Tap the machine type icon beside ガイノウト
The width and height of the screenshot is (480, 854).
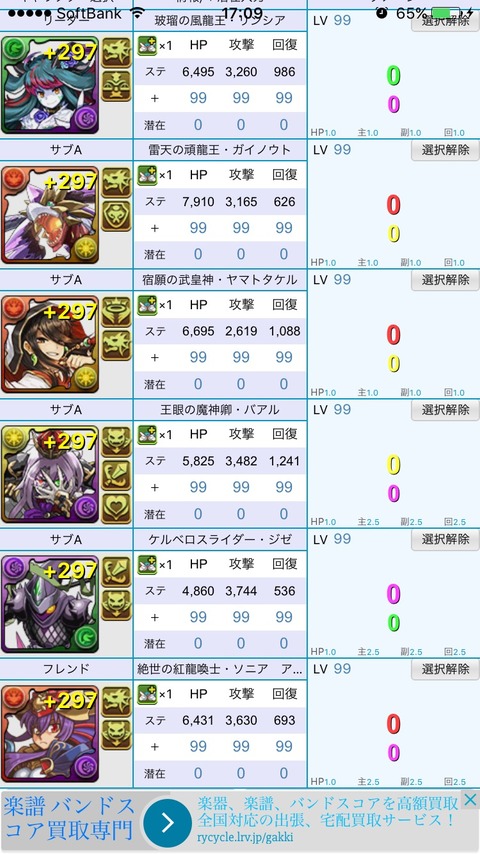point(116,216)
